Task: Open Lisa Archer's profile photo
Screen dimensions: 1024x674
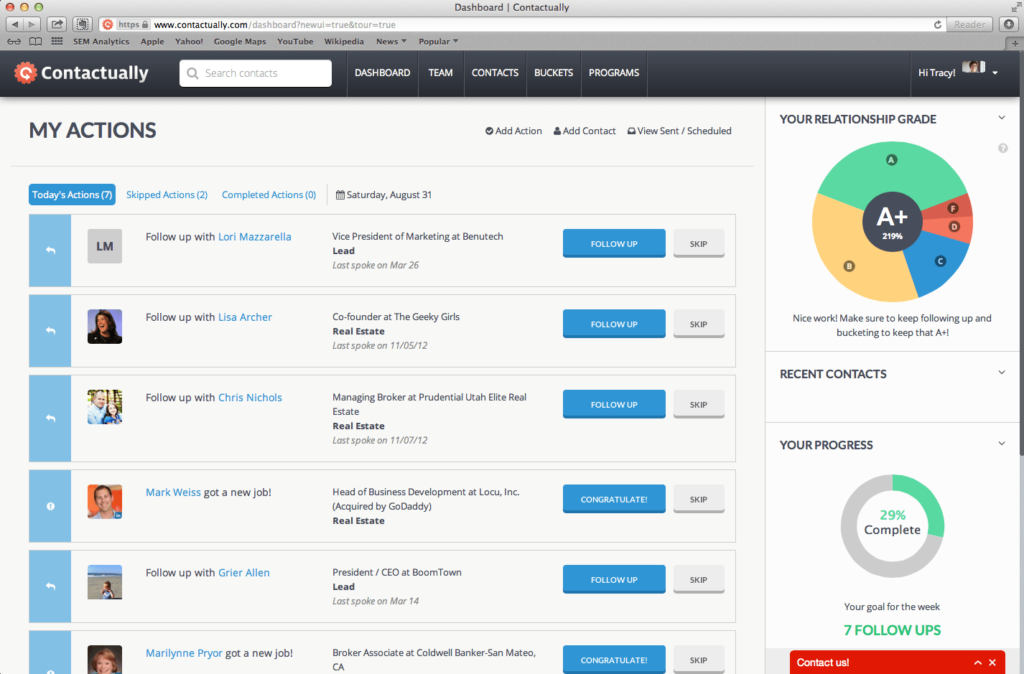Action: [104, 327]
